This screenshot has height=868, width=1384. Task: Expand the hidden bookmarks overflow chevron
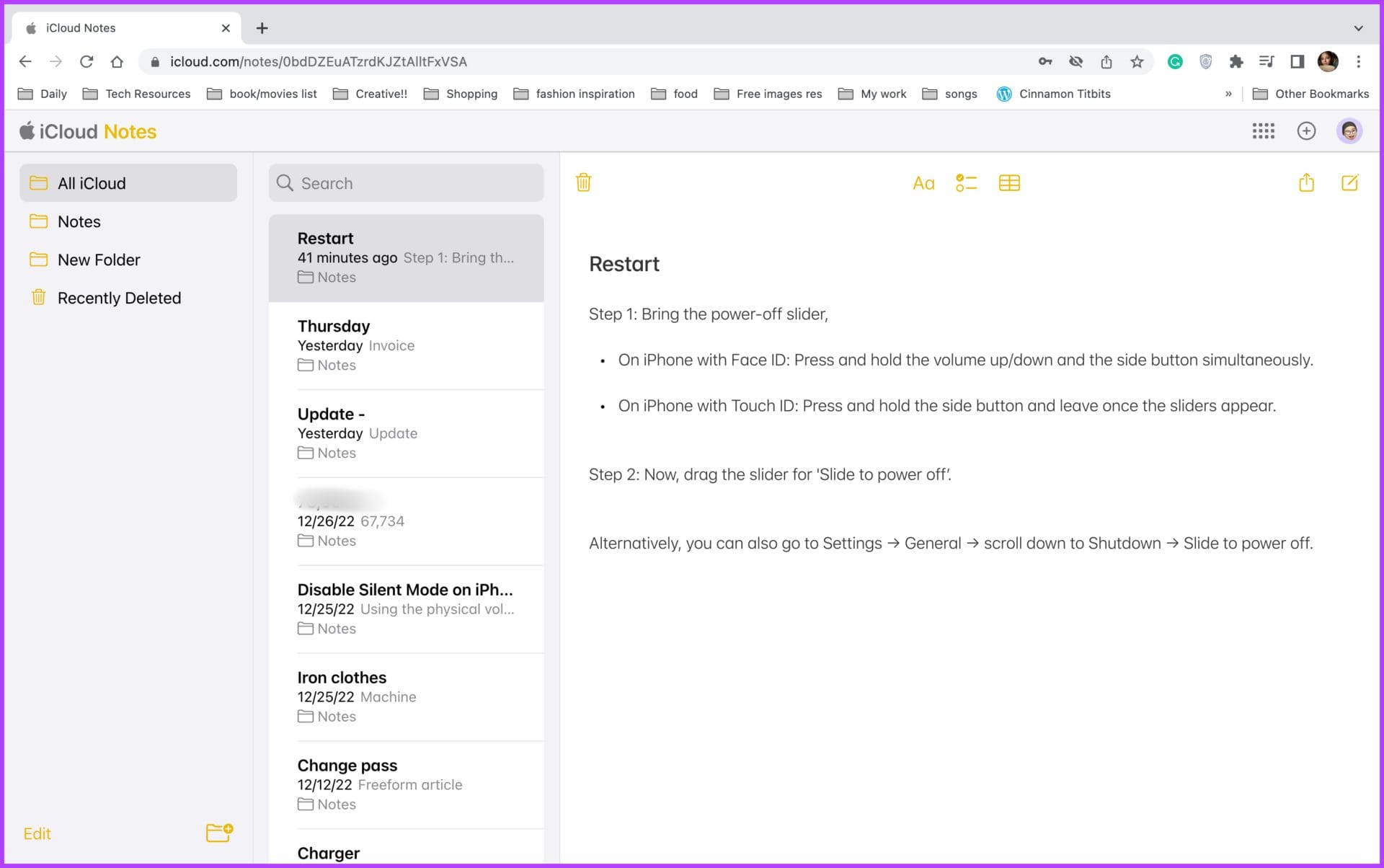tap(1228, 94)
